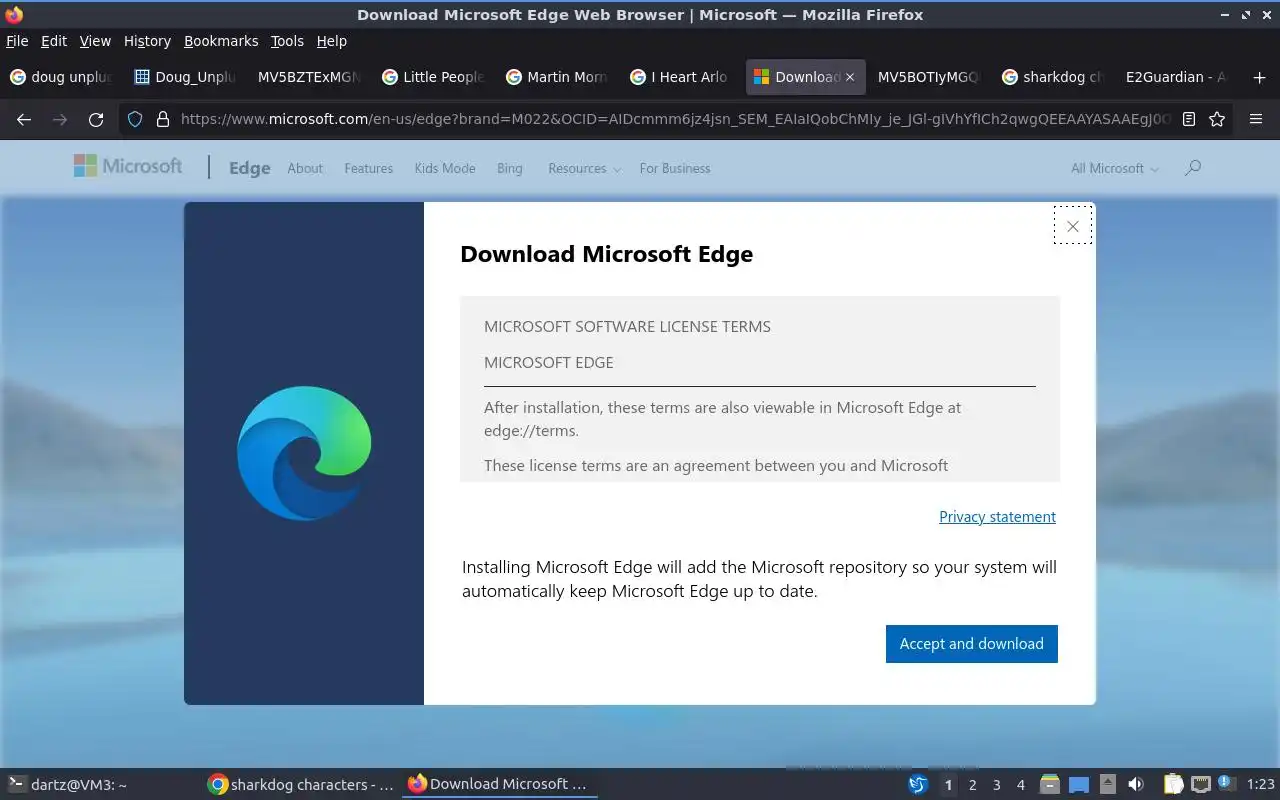Click the clock showing 1:23
Screen dimensions: 1280x800
pos(1260,785)
